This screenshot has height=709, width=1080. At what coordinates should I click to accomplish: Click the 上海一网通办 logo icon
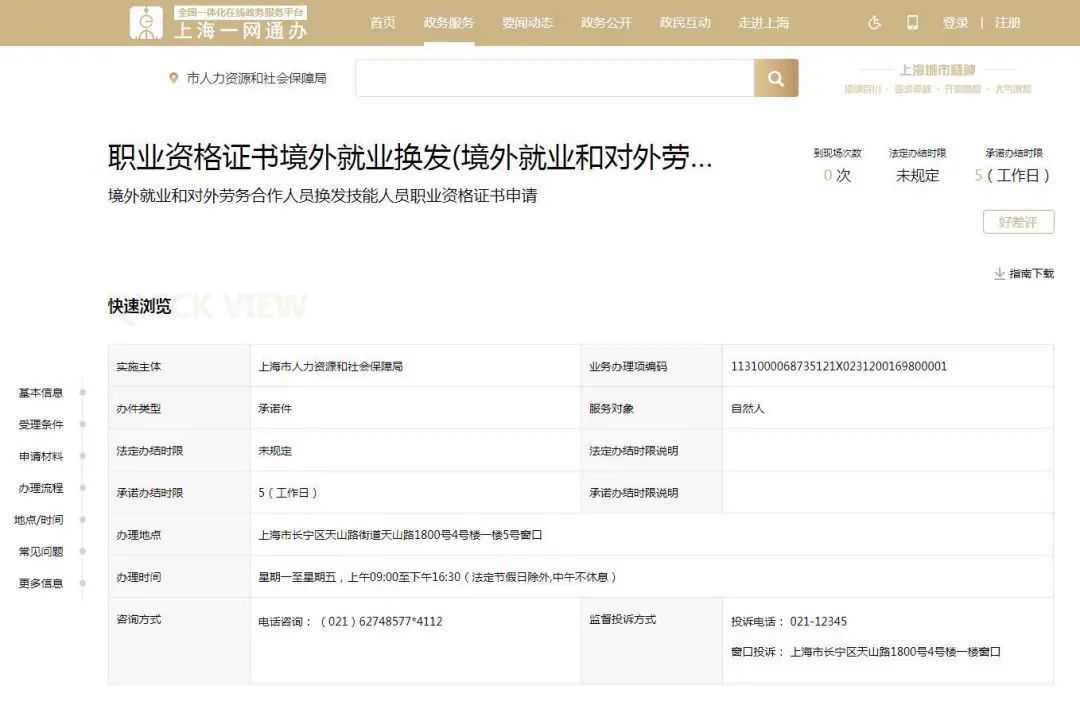148,23
